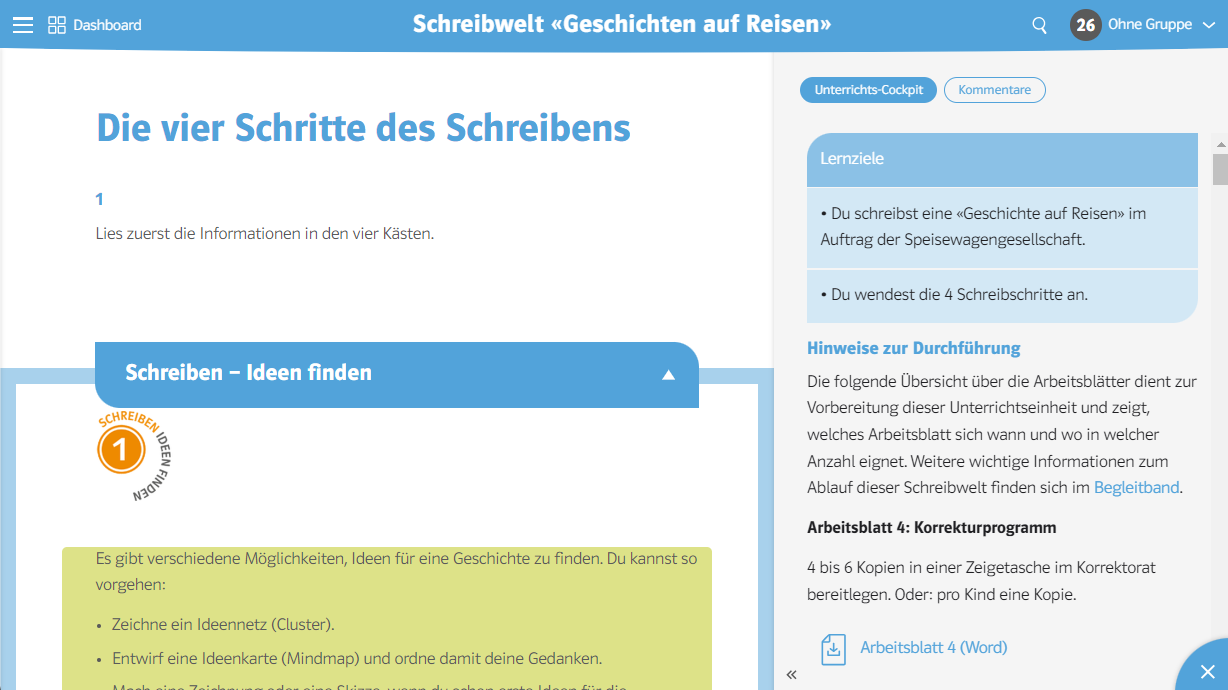Close the cockpit with the round X button
The height and width of the screenshot is (690, 1228).
[1207, 671]
